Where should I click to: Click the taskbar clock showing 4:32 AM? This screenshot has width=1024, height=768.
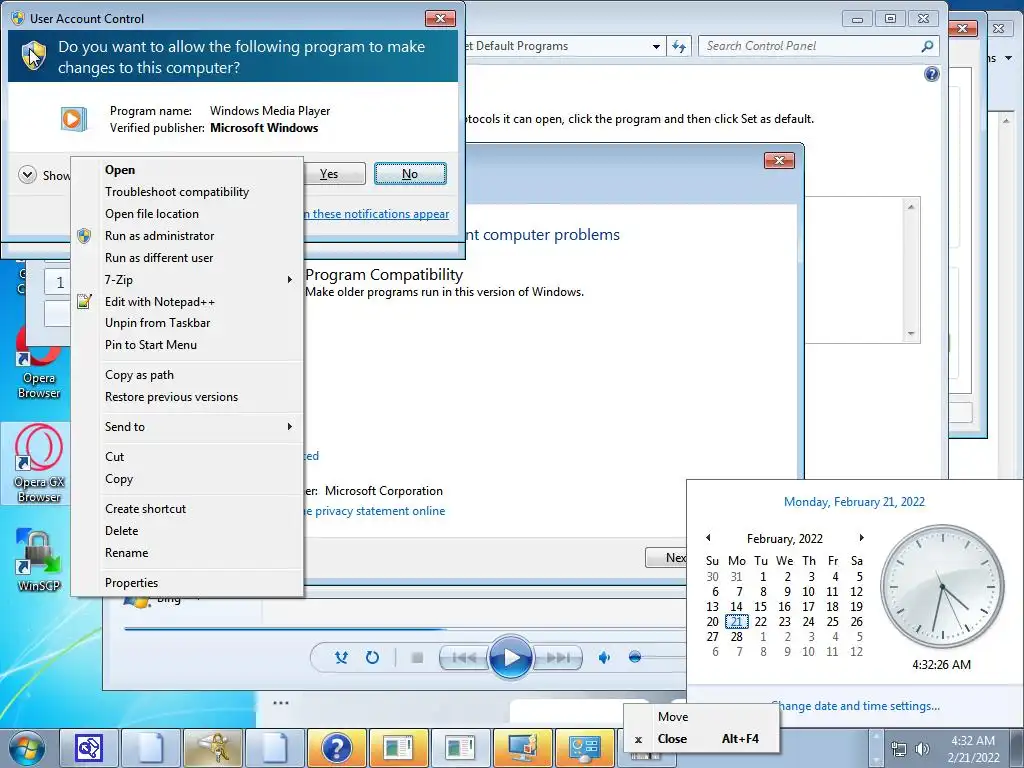pos(974,749)
